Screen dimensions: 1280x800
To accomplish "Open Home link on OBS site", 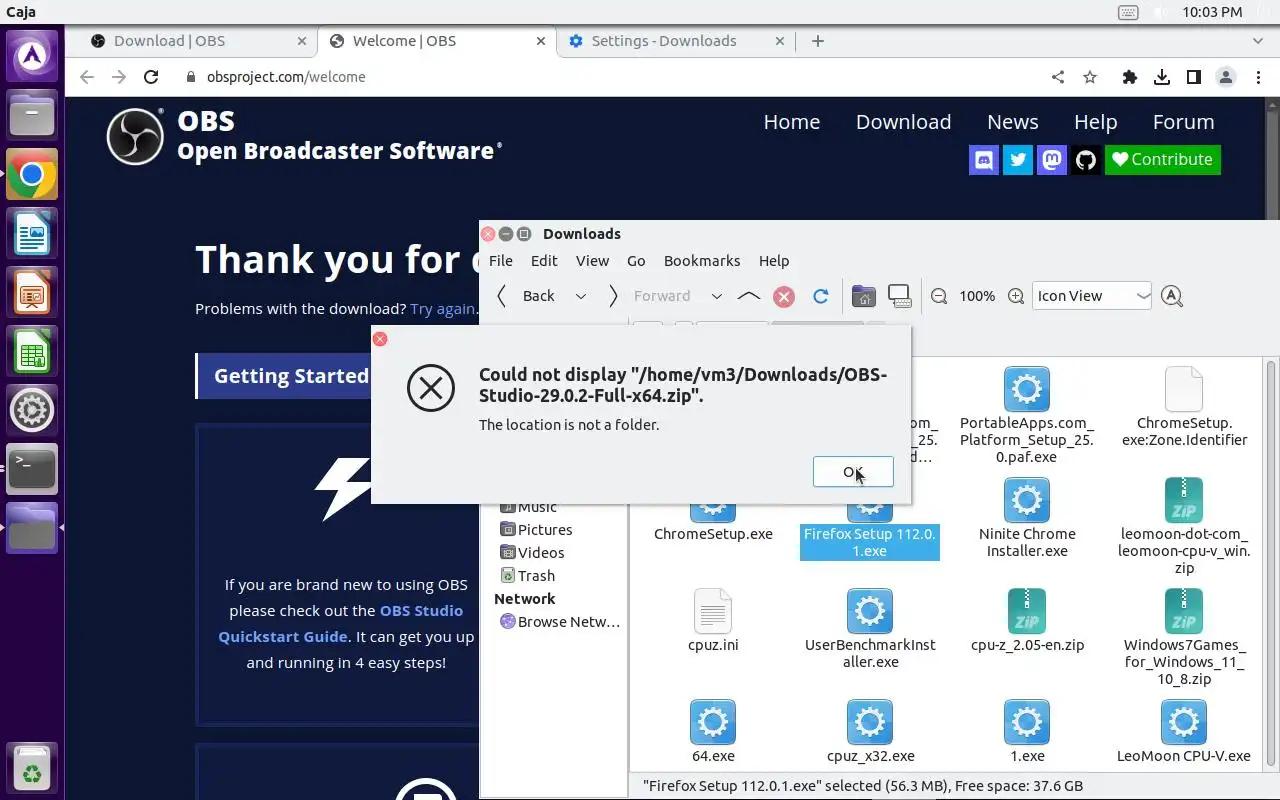I will pos(792,122).
